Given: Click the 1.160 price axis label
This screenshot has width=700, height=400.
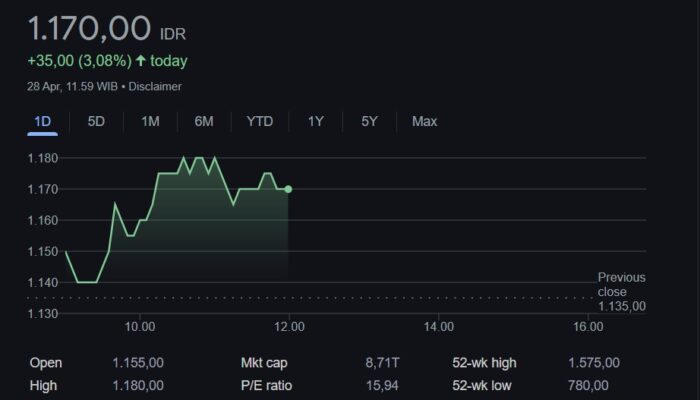Looking at the screenshot, I should point(43,221).
